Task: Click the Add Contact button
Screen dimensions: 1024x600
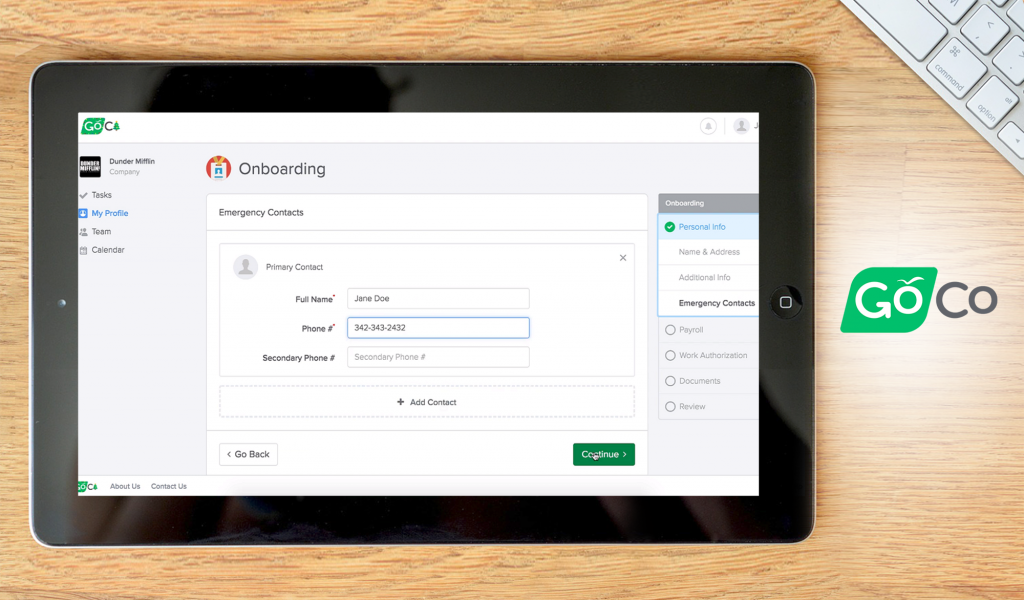Action: [x=427, y=401]
